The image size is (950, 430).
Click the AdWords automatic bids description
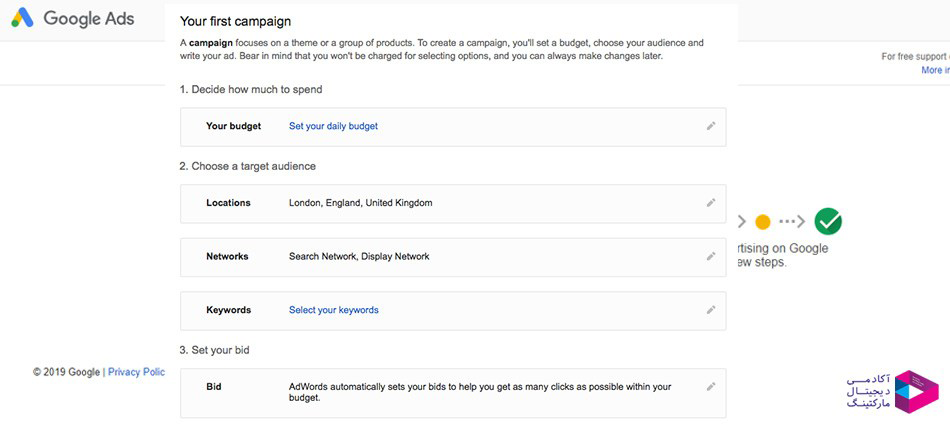[480, 392]
